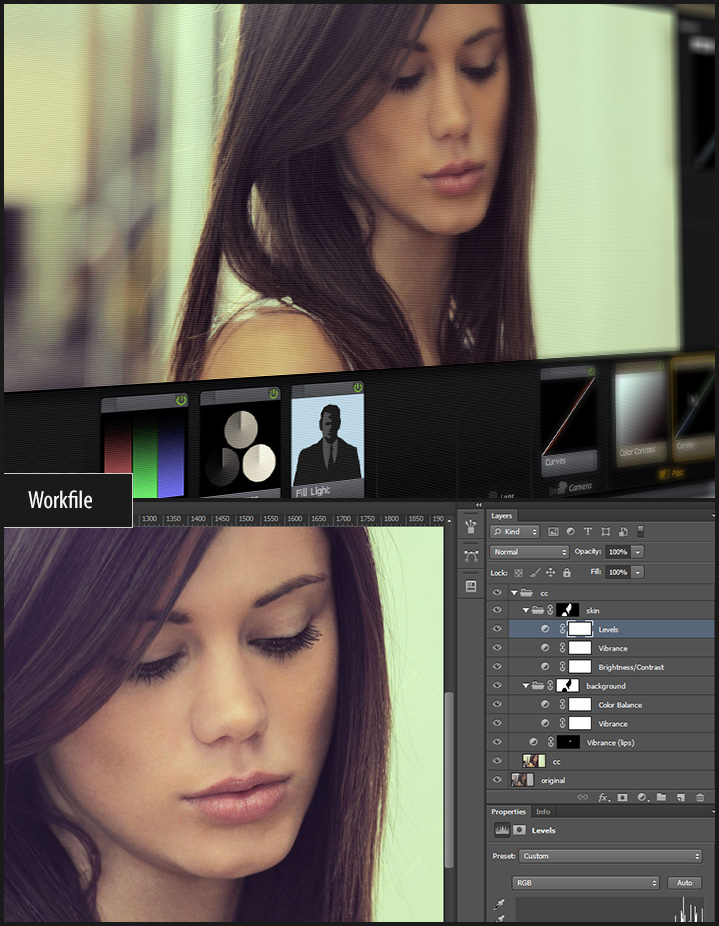719x926 pixels.
Task: Filter layers by type (T) icon
Action: point(588,531)
